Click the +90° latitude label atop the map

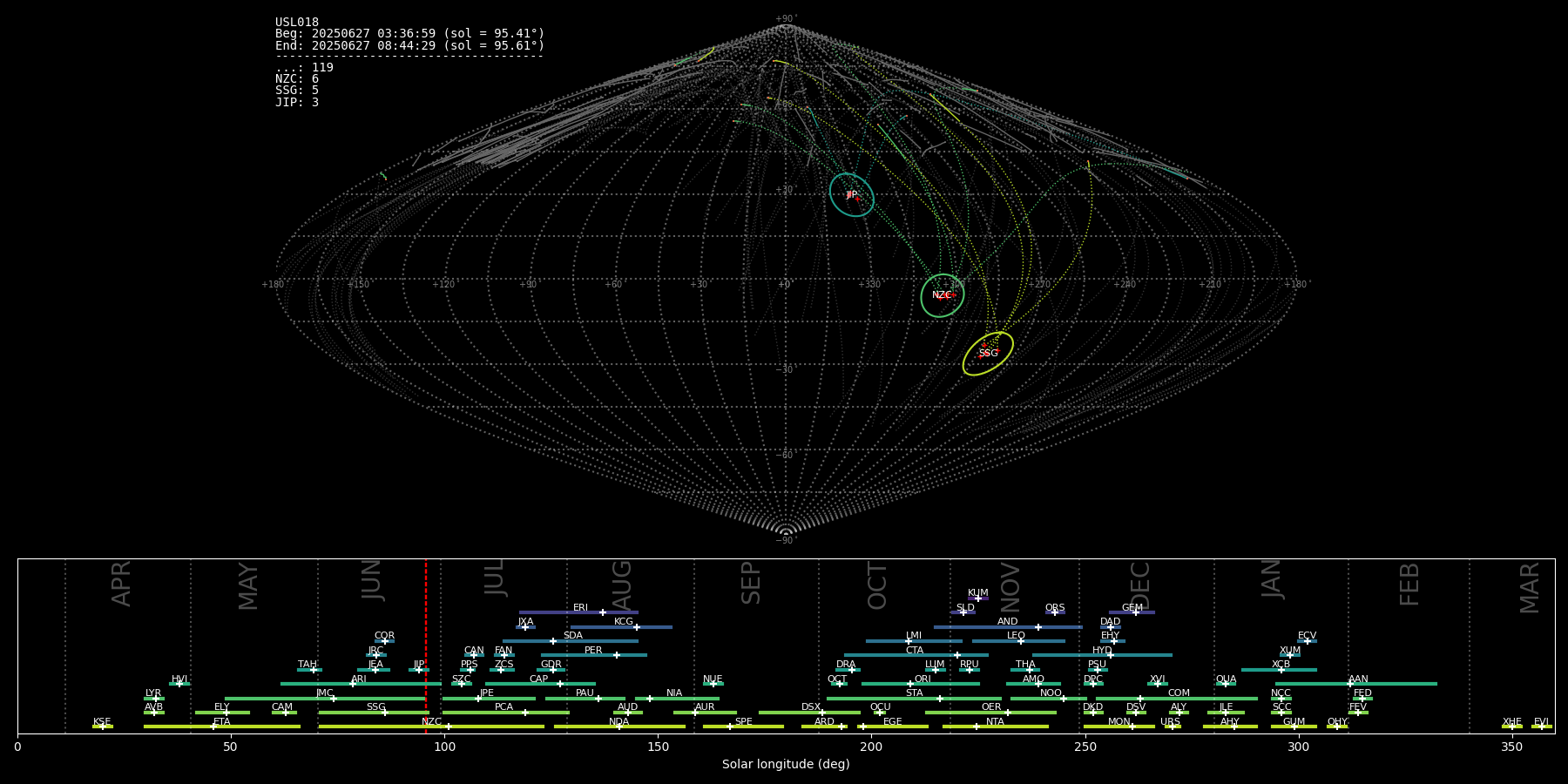click(x=786, y=19)
